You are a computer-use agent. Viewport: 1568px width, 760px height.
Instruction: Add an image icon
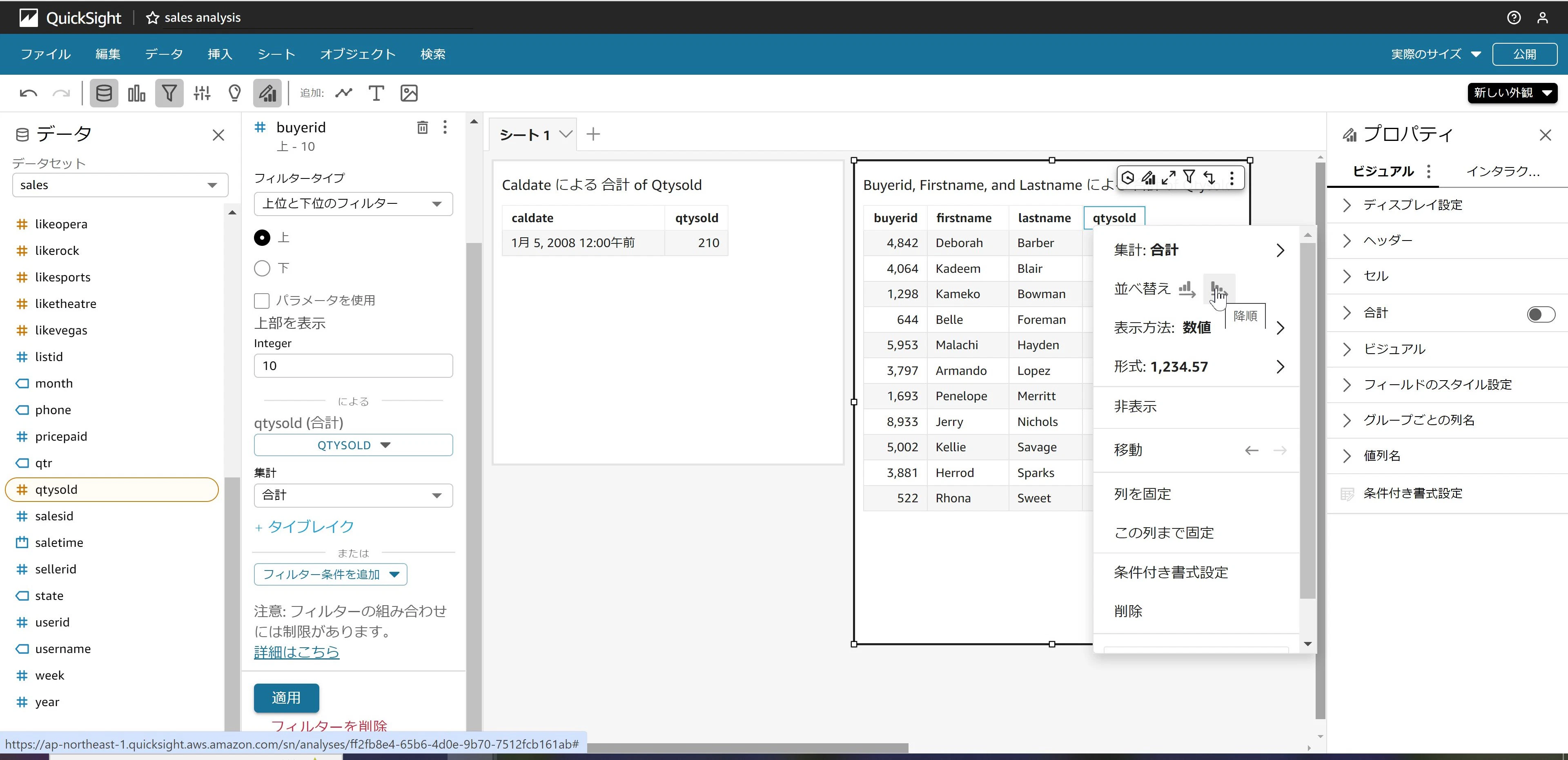point(409,93)
